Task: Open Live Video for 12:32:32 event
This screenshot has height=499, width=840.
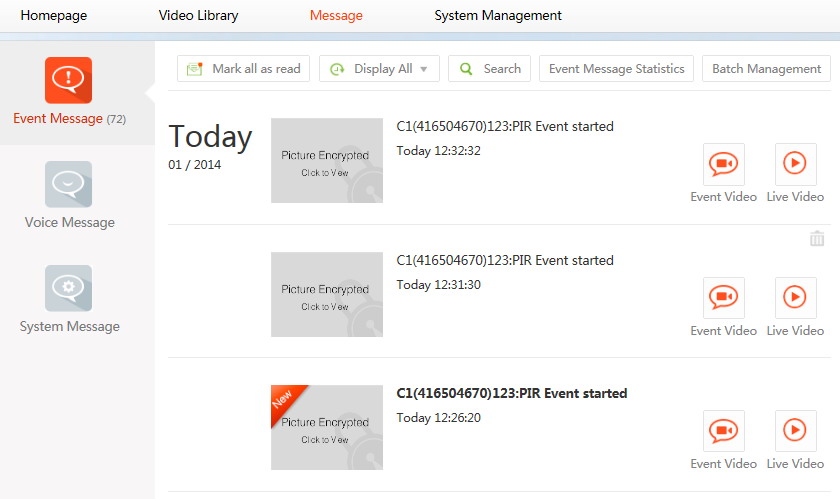Action: pos(795,165)
